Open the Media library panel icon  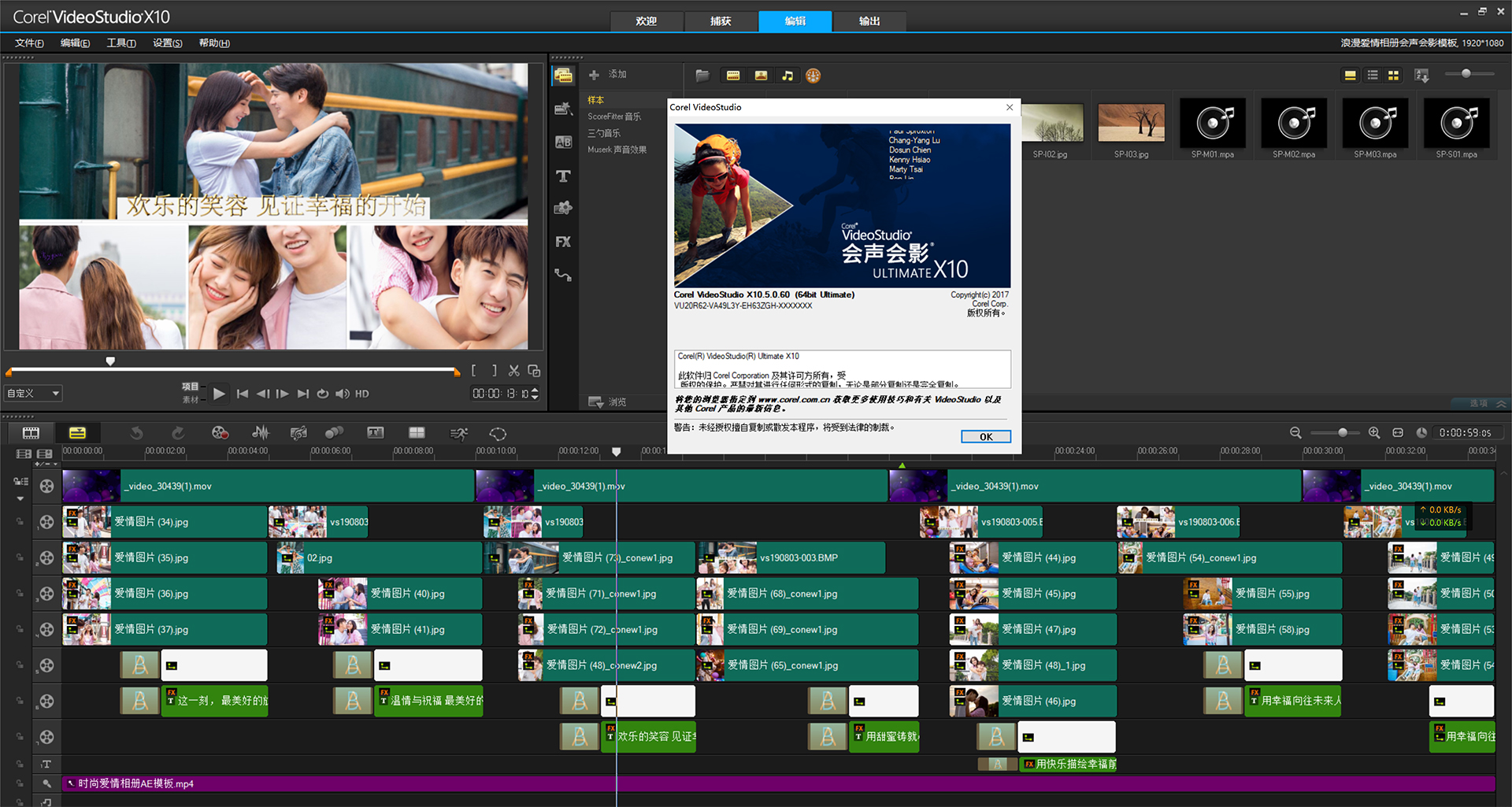[x=562, y=76]
